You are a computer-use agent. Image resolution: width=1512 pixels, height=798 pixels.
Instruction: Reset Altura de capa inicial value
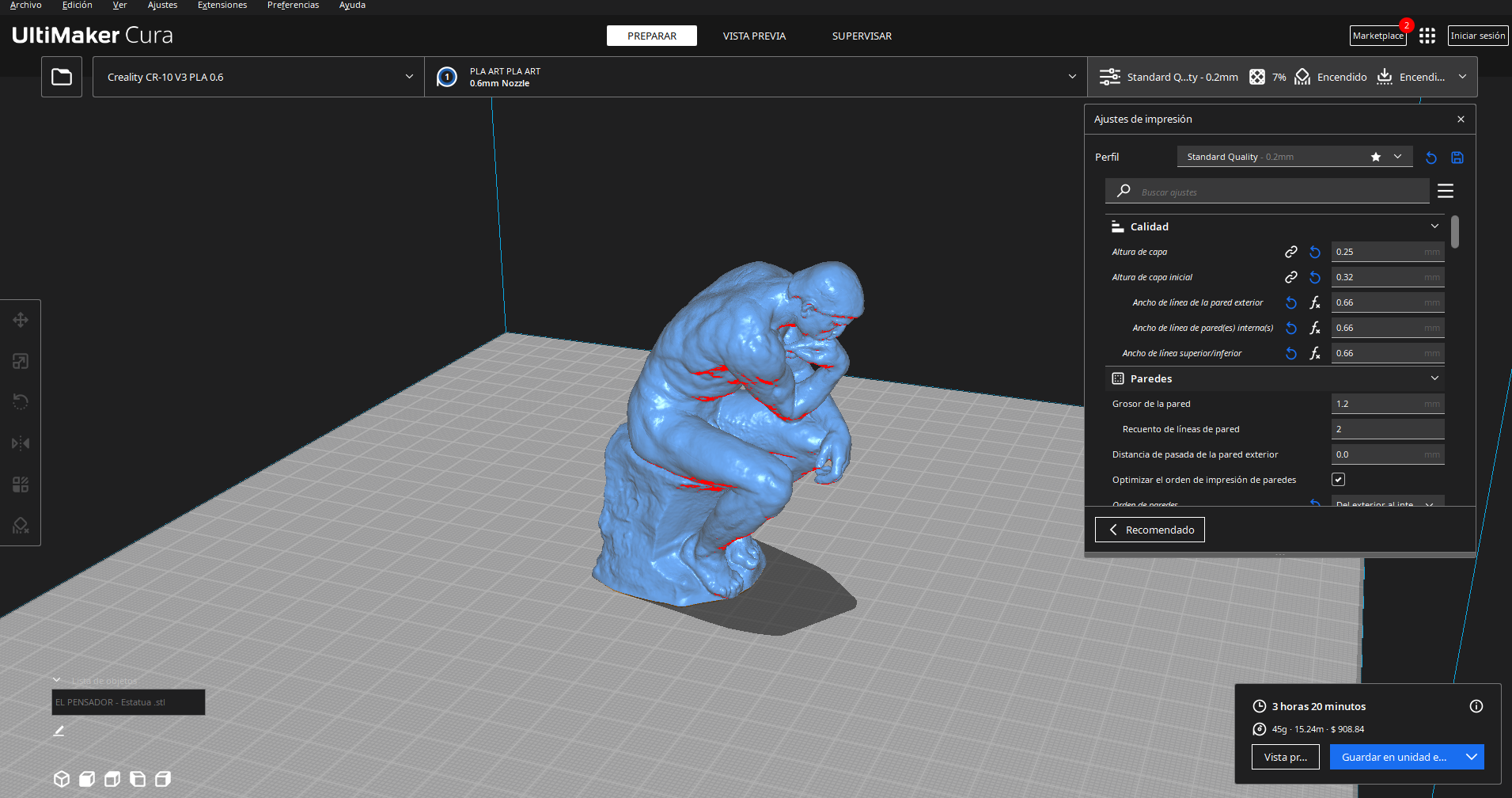tap(1315, 277)
